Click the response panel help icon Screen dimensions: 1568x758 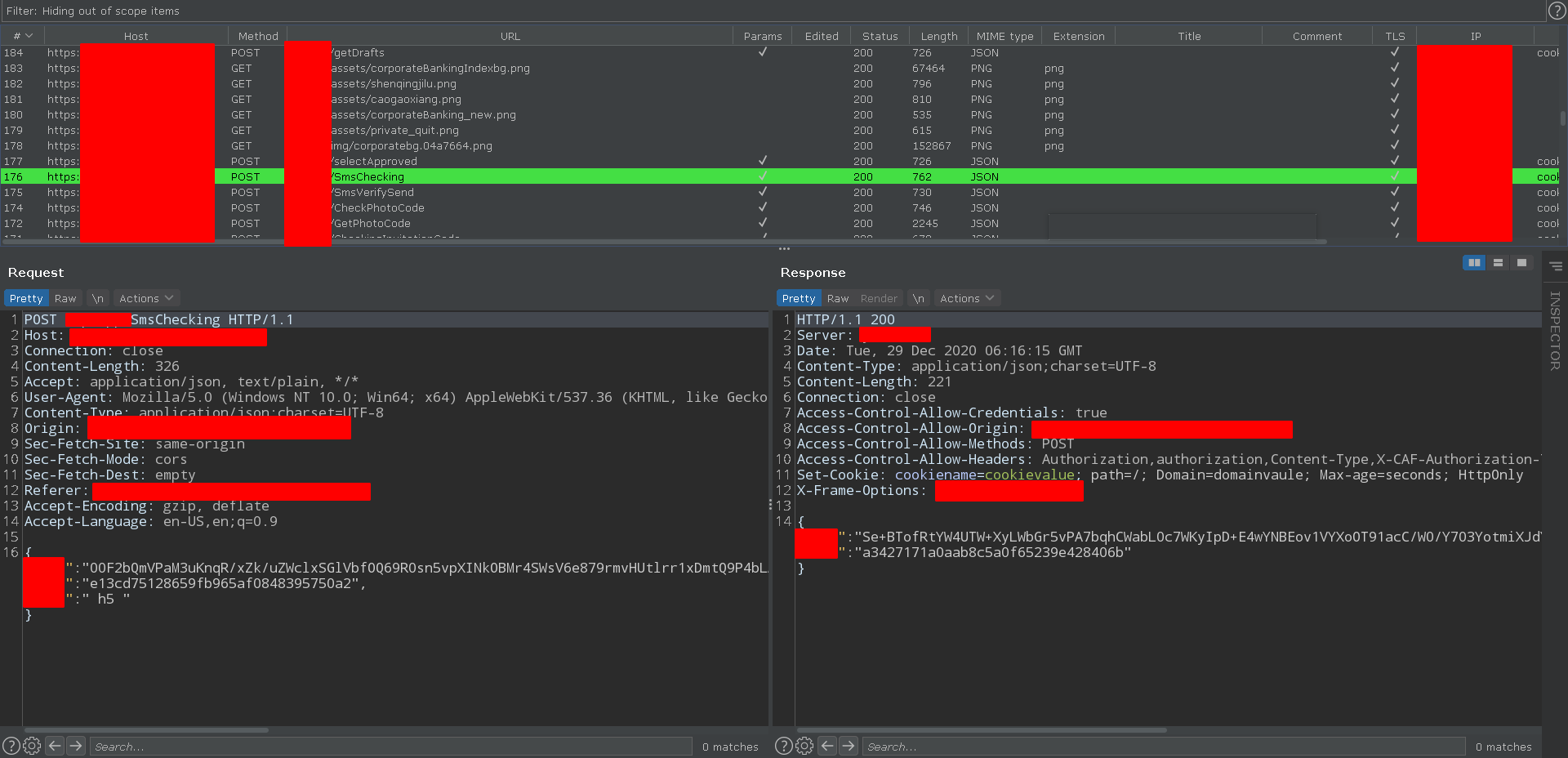[x=782, y=746]
